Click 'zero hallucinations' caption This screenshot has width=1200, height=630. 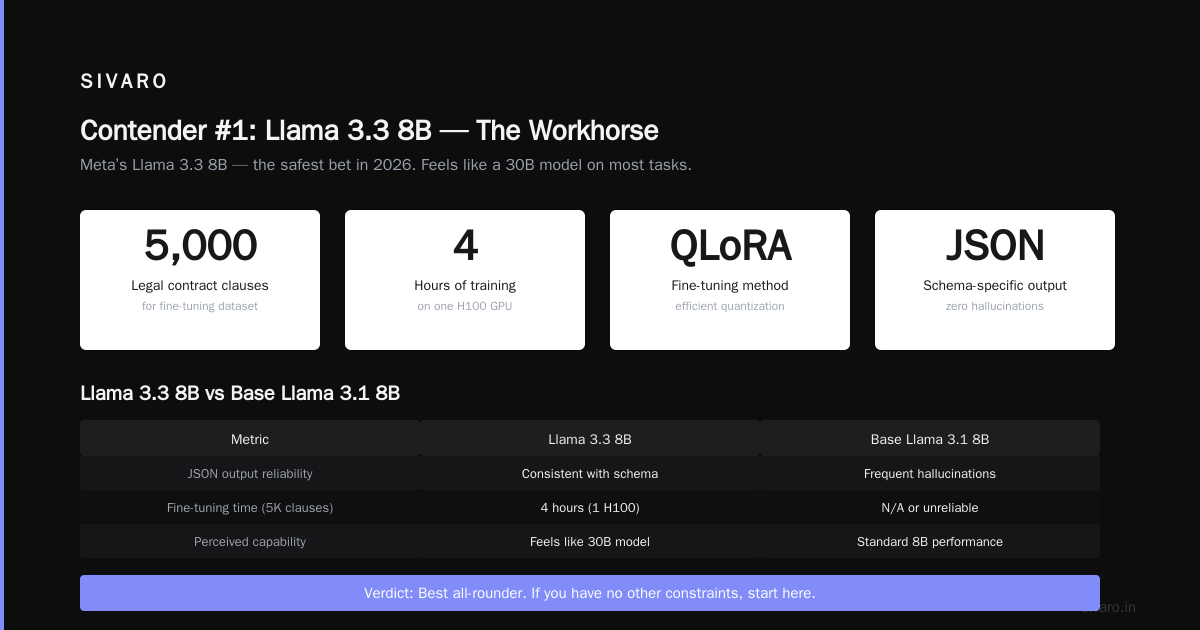995,306
